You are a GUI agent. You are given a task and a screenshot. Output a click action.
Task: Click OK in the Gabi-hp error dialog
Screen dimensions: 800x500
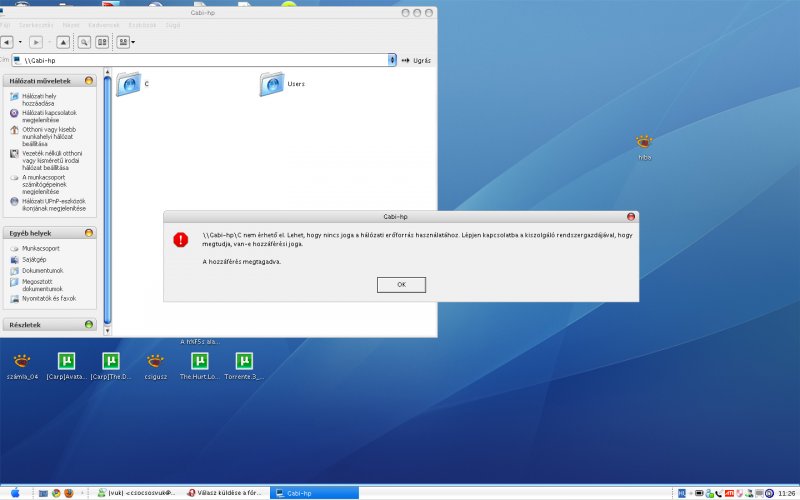pyautogui.click(x=401, y=285)
